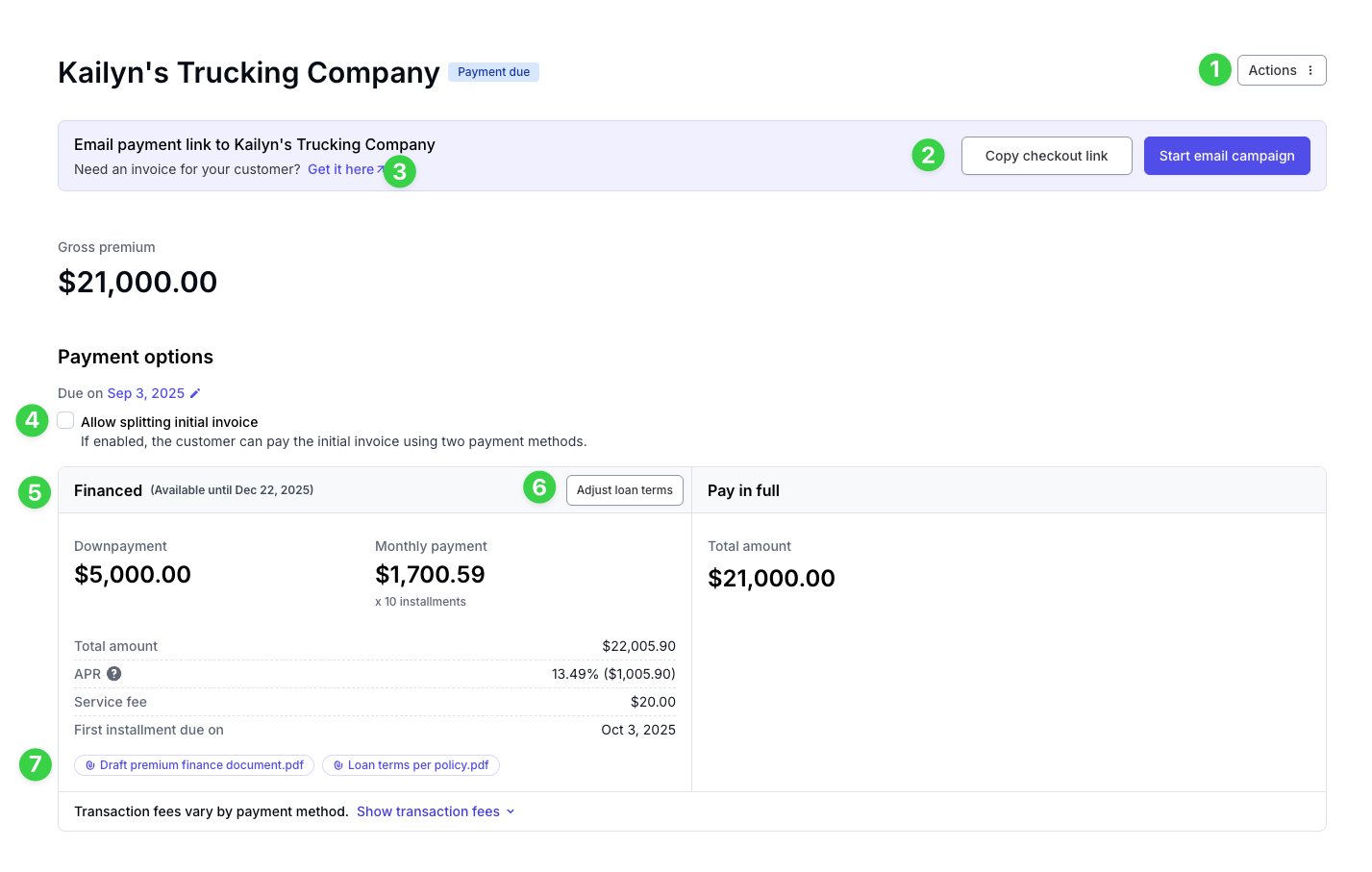Click the paperclip icon on Draft premium finance document
Viewport: 1372px width, 872px height.
[90, 765]
